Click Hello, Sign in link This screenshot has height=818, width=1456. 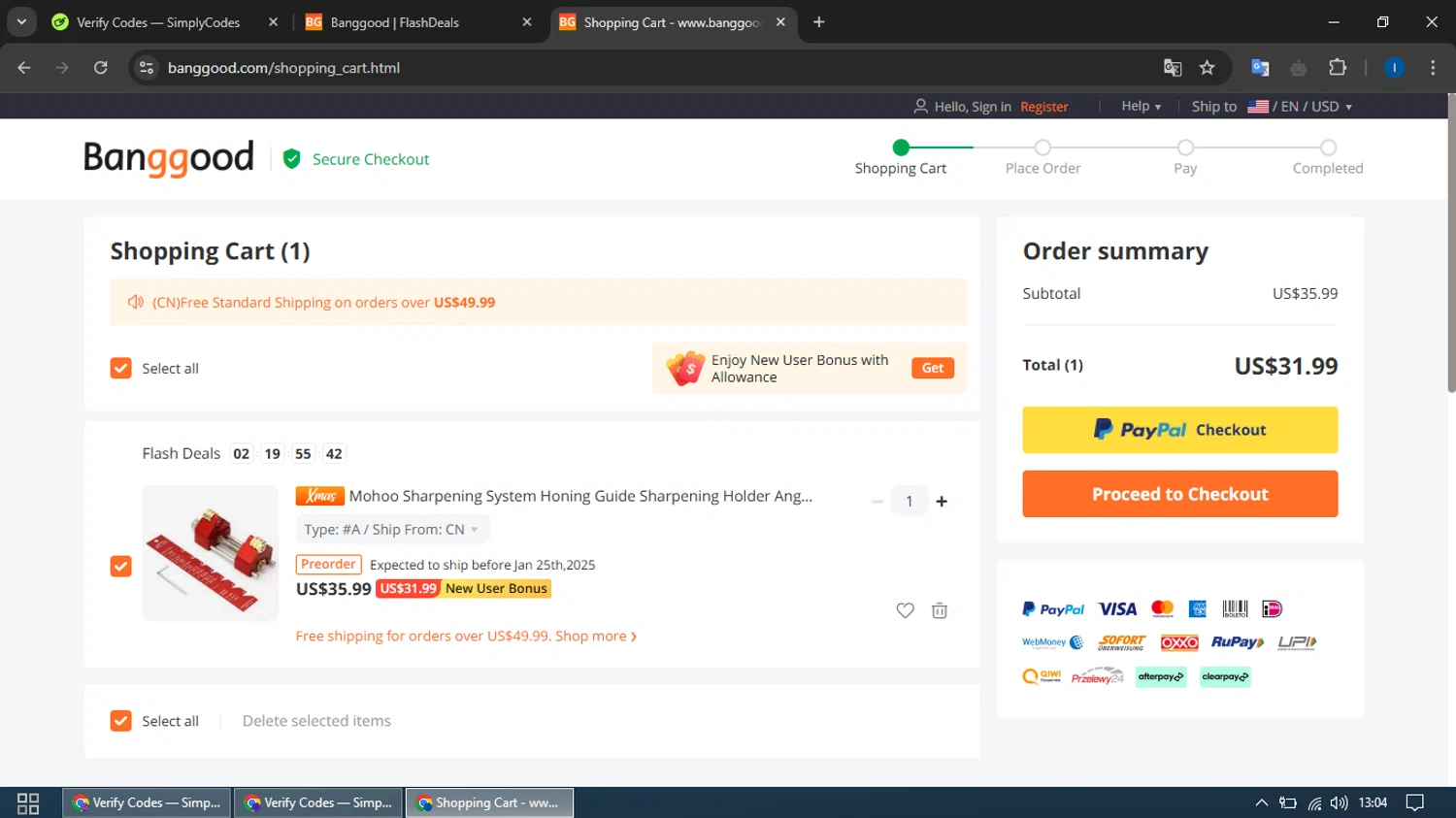click(x=973, y=107)
